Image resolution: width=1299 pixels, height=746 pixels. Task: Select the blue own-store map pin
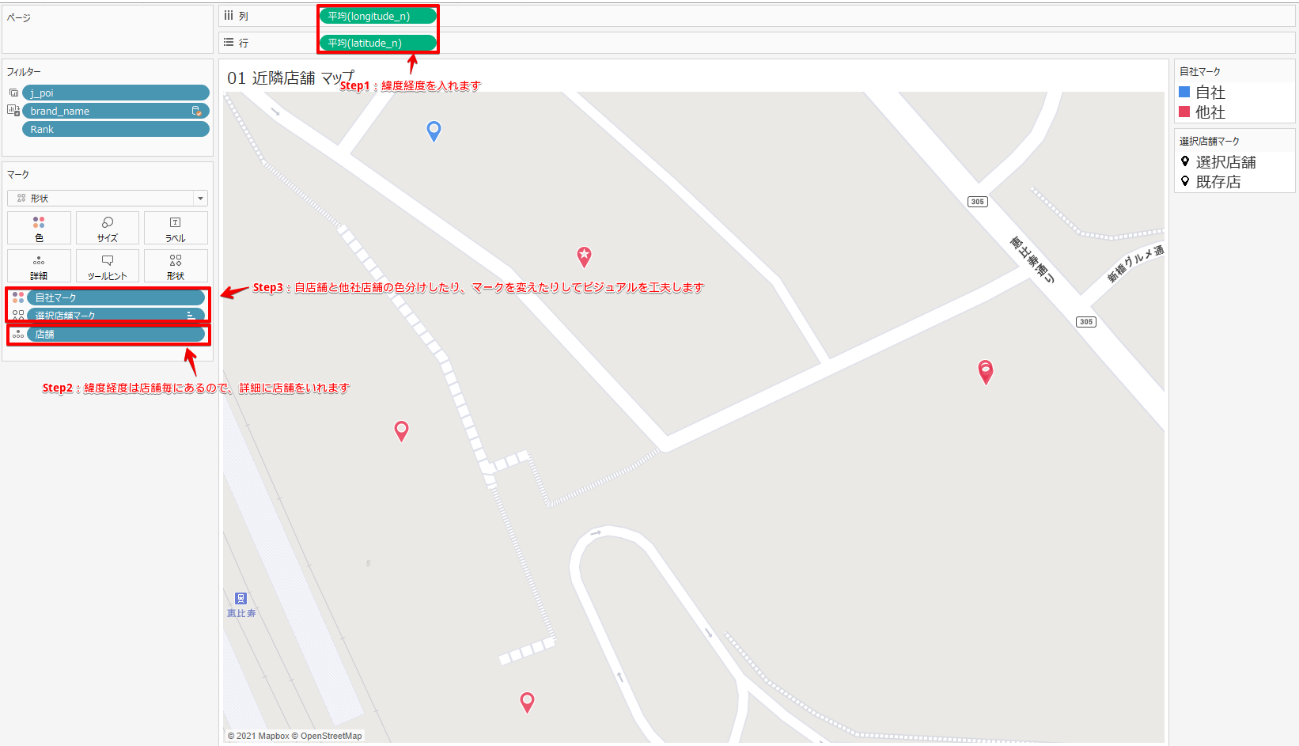(434, 130)
